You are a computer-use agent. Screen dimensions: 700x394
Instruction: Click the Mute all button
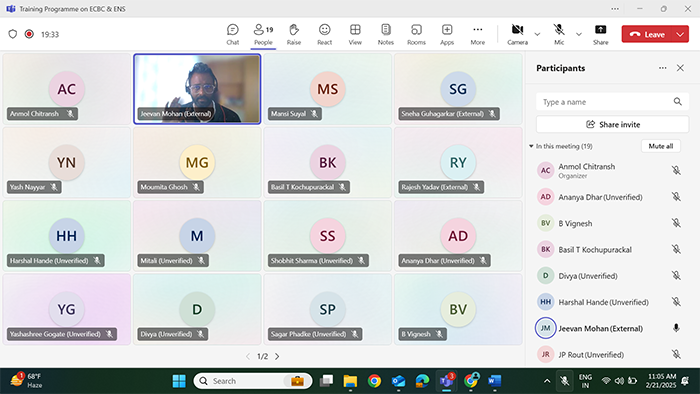pyautogui.click(x=661, y=146)
